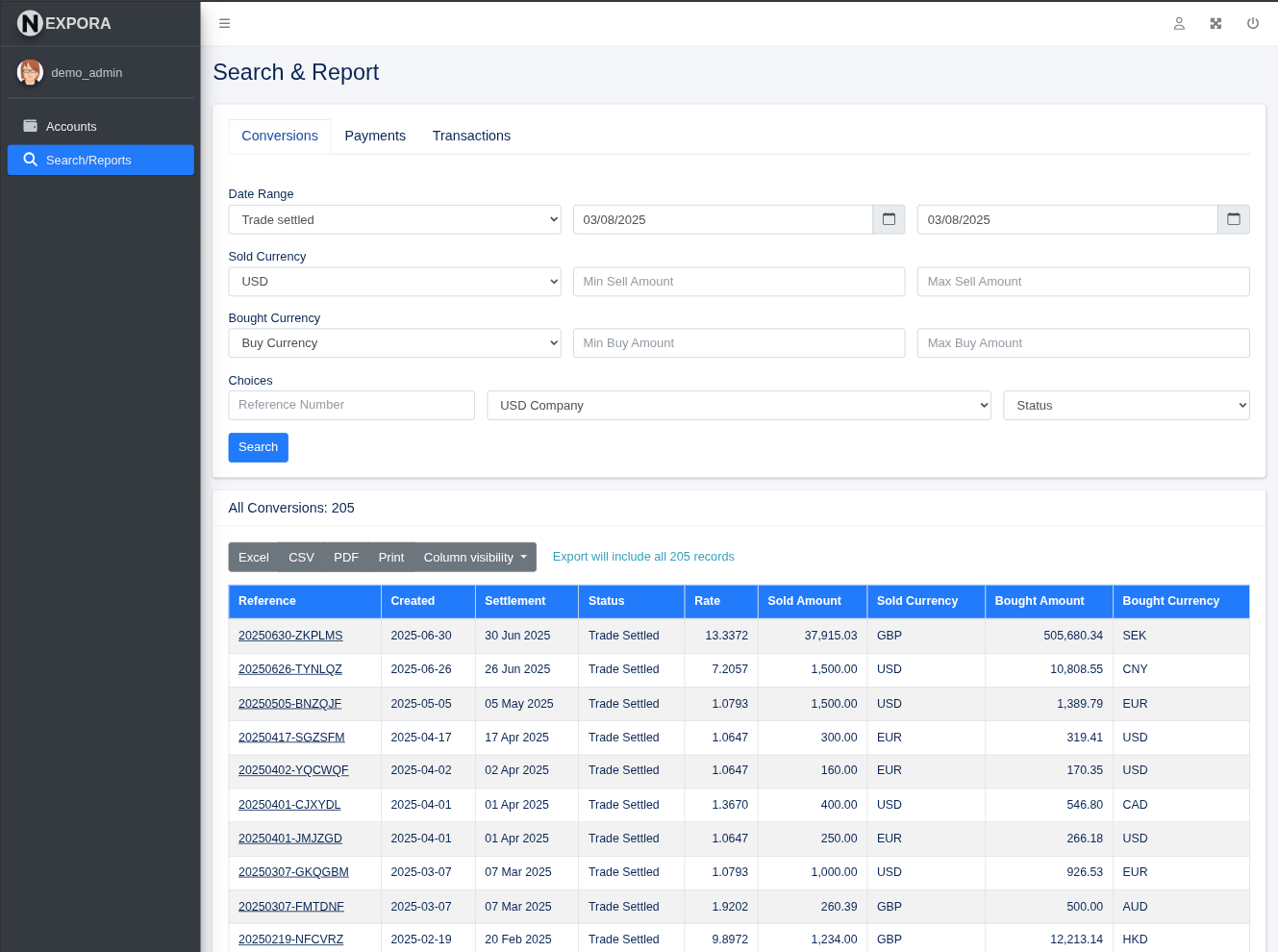Click the power logout icon
Viewport: 1278px width, 952px height.
click(x=1252, y=23)
